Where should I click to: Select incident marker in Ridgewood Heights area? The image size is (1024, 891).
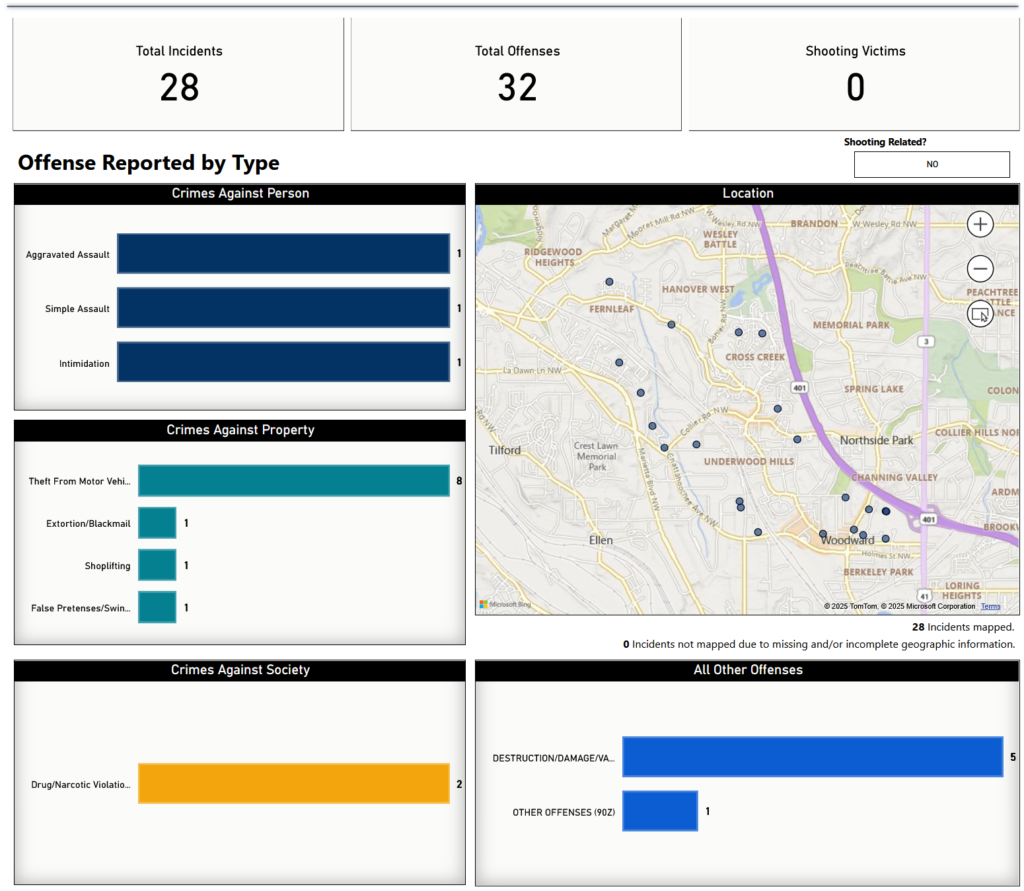click(609, 282)
